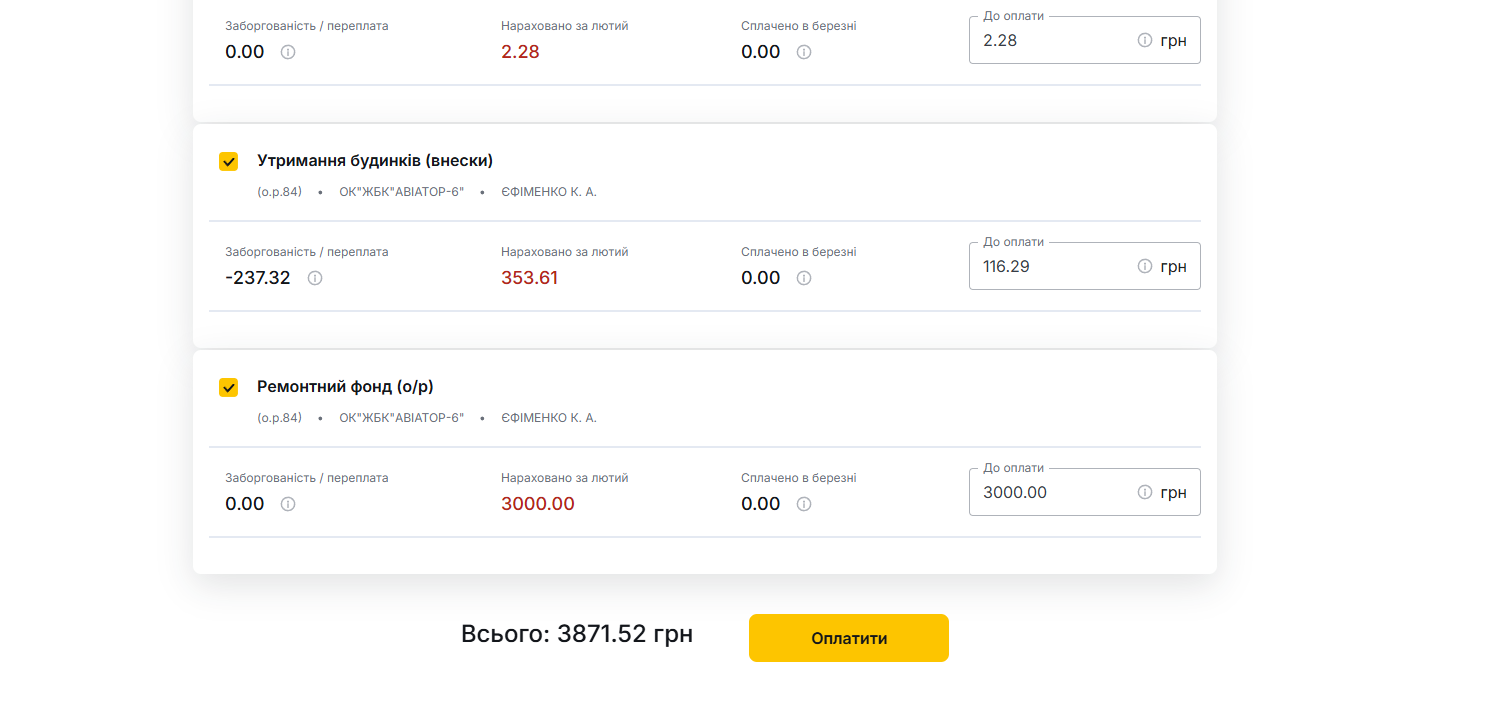Show paid-in-March info for Утримання будинків

(804, 278)
